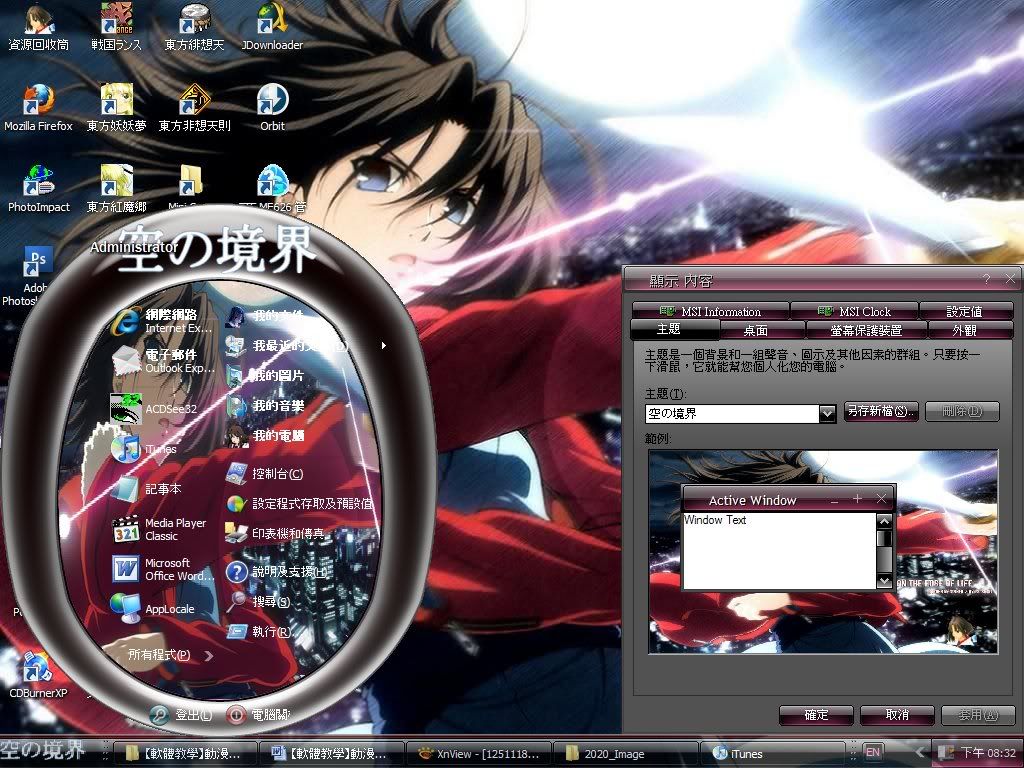Switch to XnView in the taskbar
Screen dimensions: 1024x768
point(478,754)
